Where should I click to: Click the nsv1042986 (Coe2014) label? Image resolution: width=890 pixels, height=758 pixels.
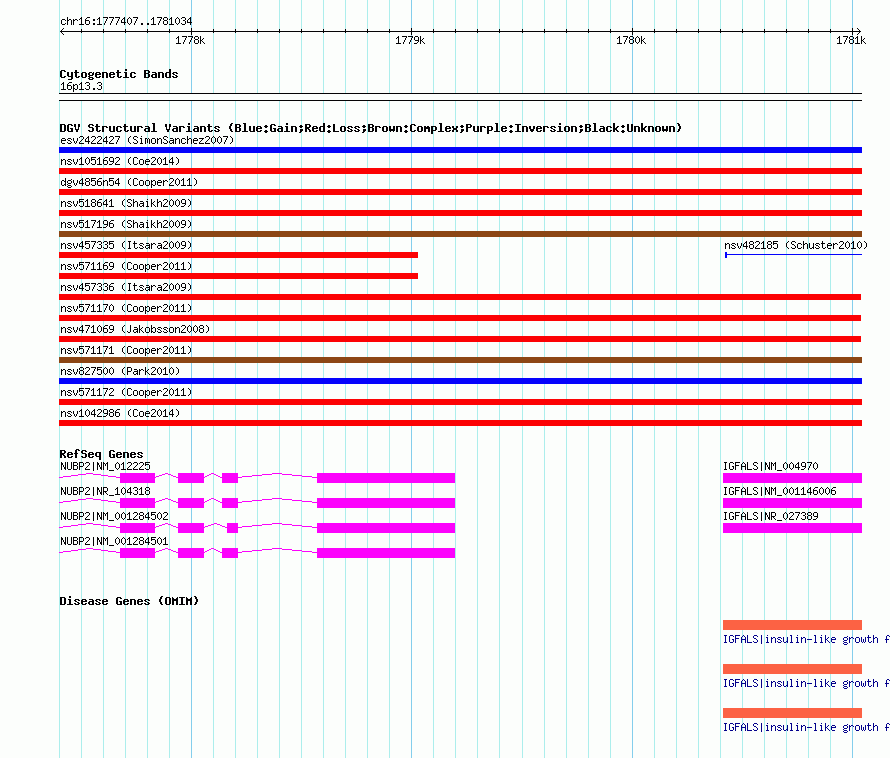(120, 413)
